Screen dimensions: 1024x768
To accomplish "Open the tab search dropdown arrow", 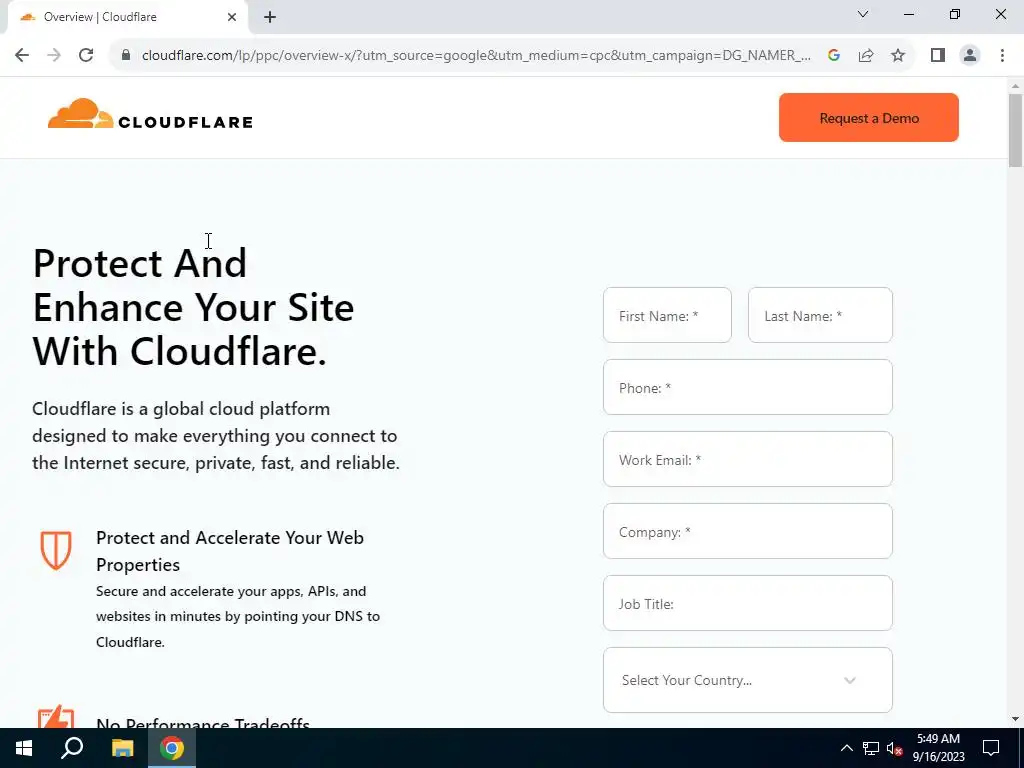I will [863, 14].
